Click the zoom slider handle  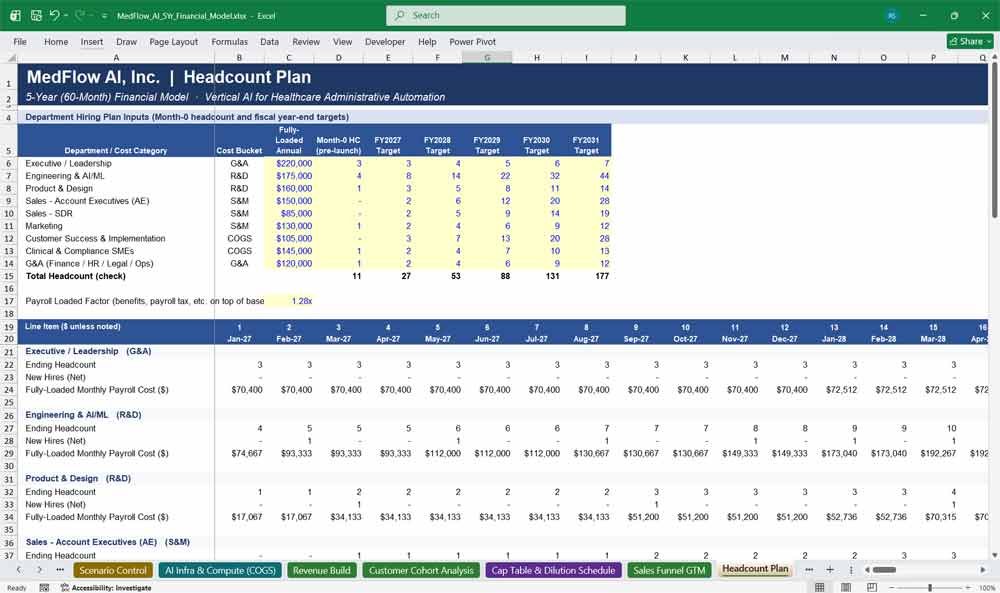(x=930, y=587)
